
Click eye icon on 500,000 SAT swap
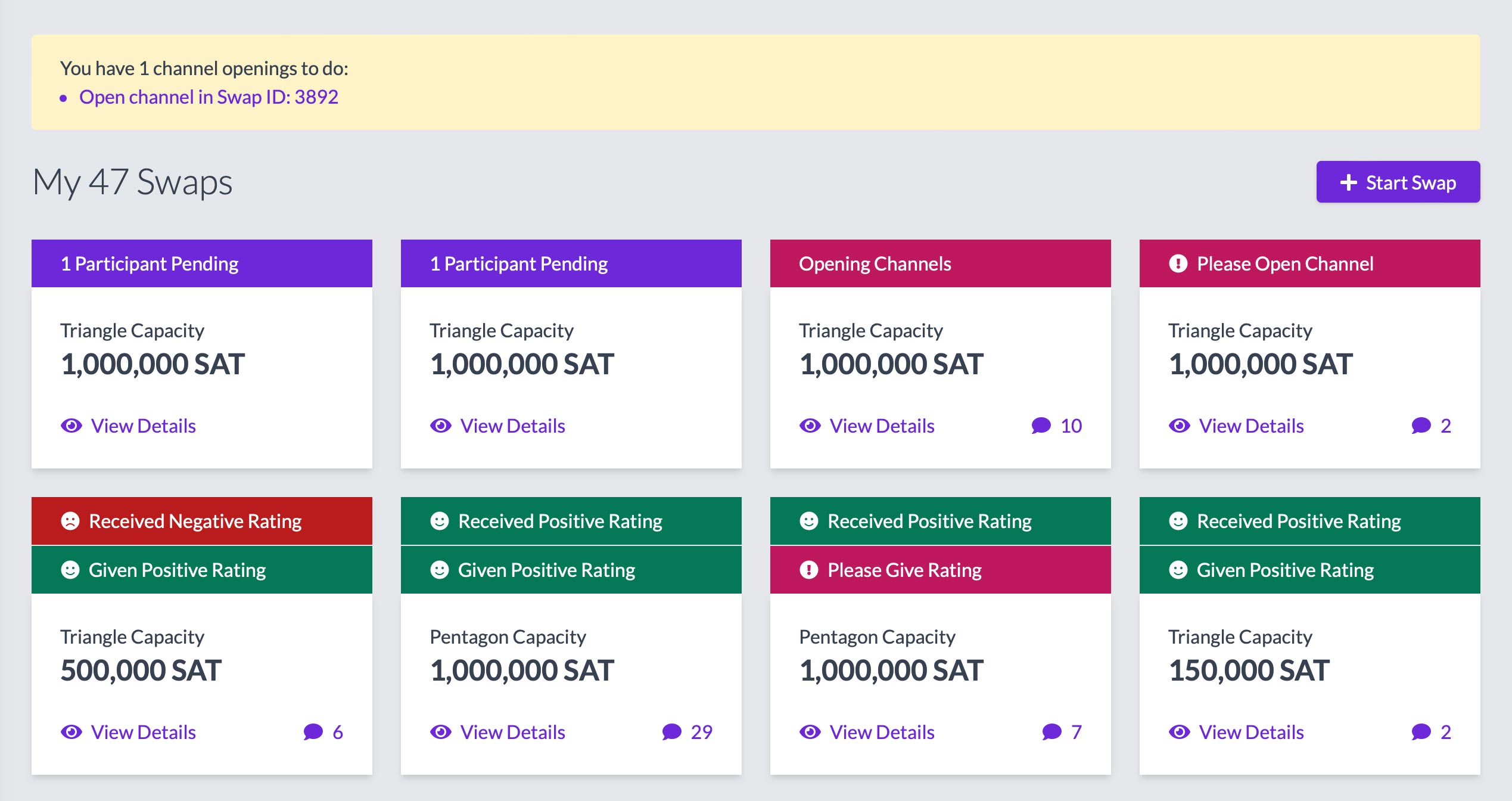click(x=71, y=732)
